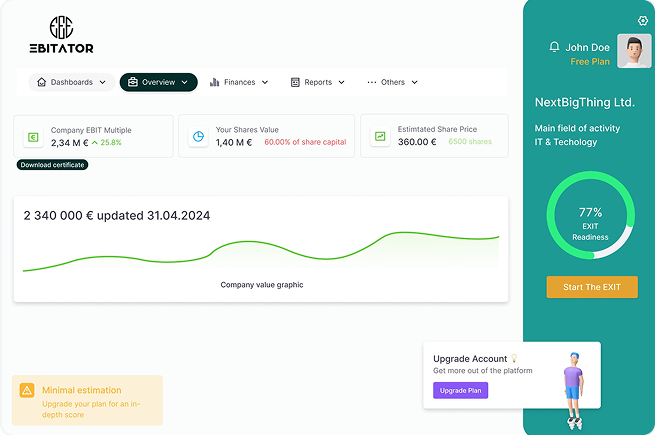655x435 pixels.
Task: Click the Start The EXIT button
Action: (x=592, y=287)
